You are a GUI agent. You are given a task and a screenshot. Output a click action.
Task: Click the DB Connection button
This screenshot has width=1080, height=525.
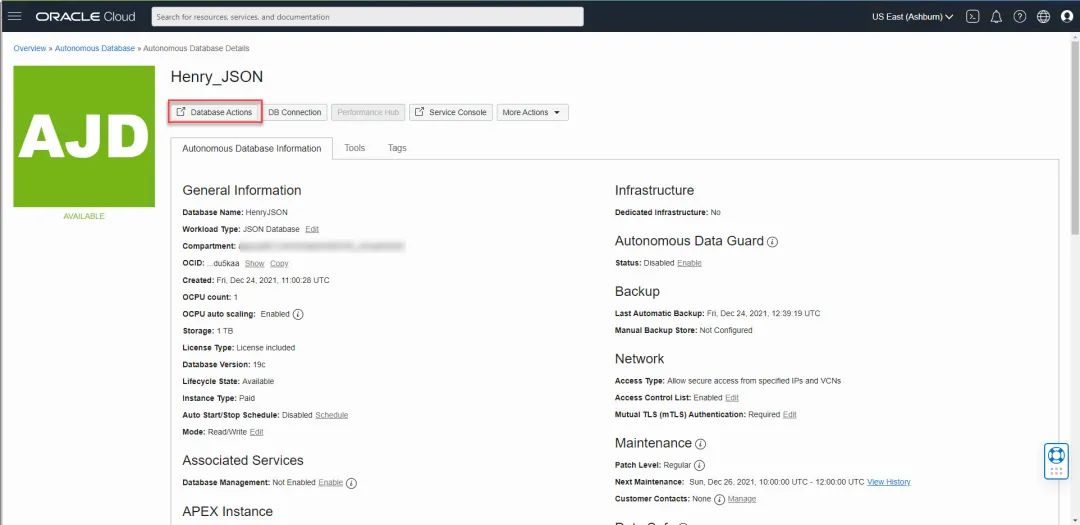(295, 112)
